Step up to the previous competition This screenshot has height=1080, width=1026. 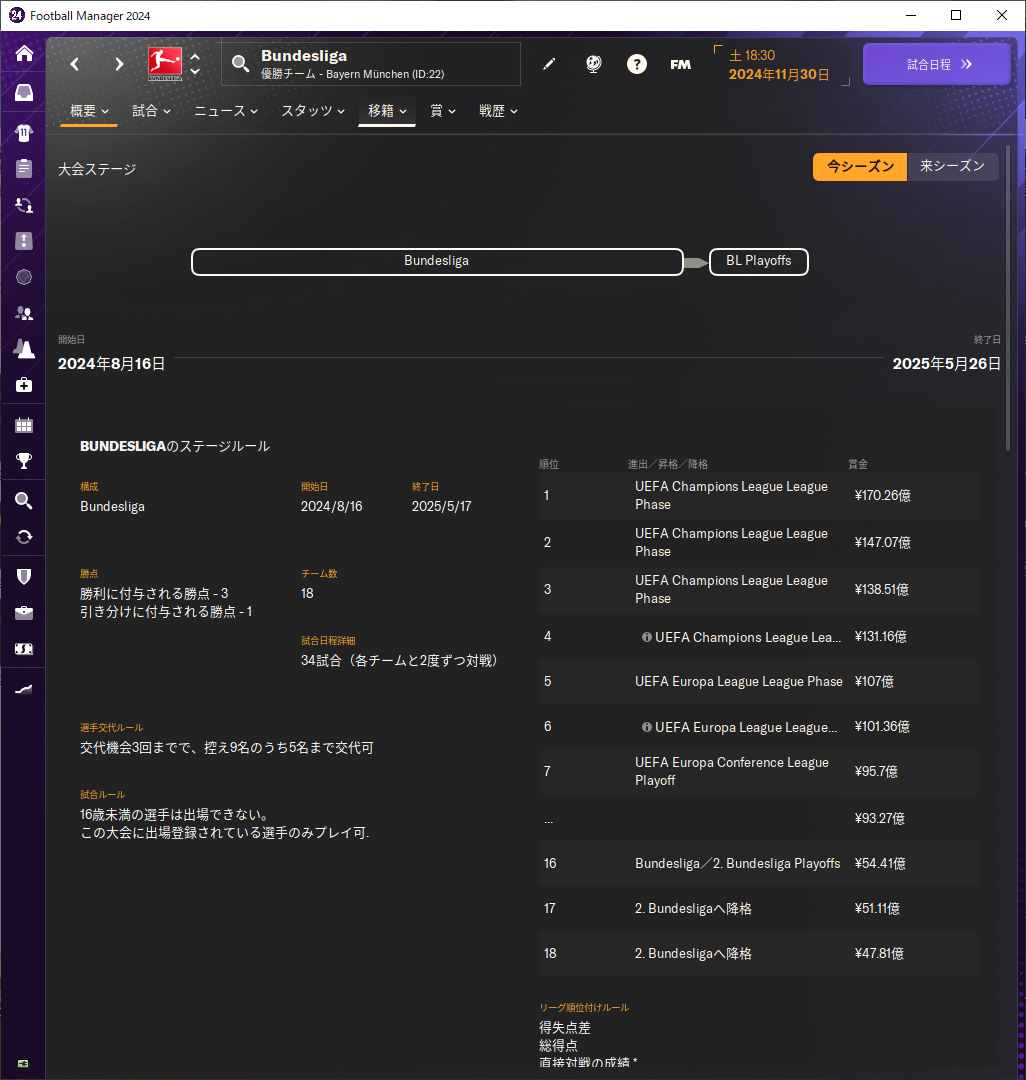pos(195,57)
